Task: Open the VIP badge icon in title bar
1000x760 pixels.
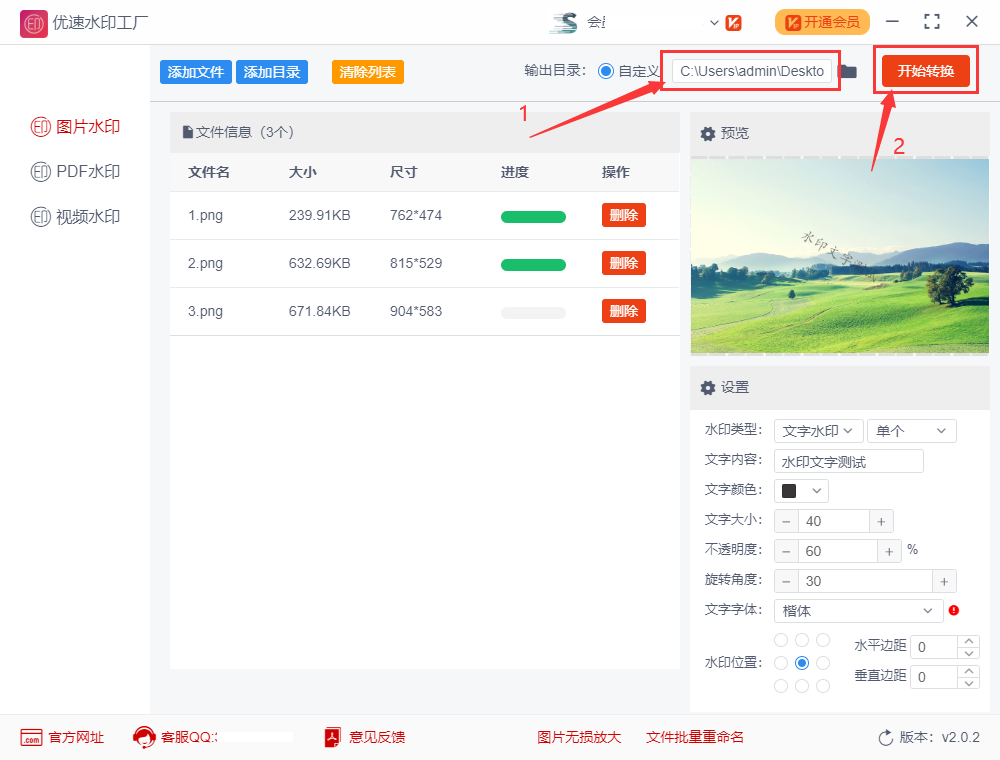Action: [x=733, y=23]
